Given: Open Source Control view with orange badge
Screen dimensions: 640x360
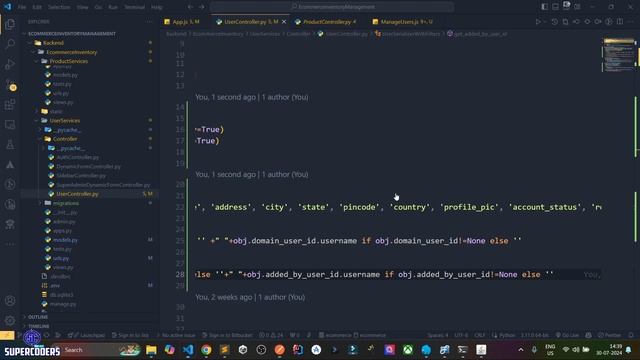Looking at the screenshot, I should pos(11,85).
